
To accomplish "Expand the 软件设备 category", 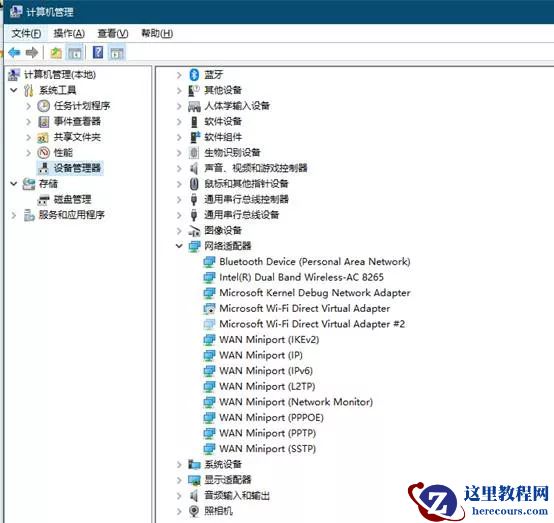I will 179,122.
